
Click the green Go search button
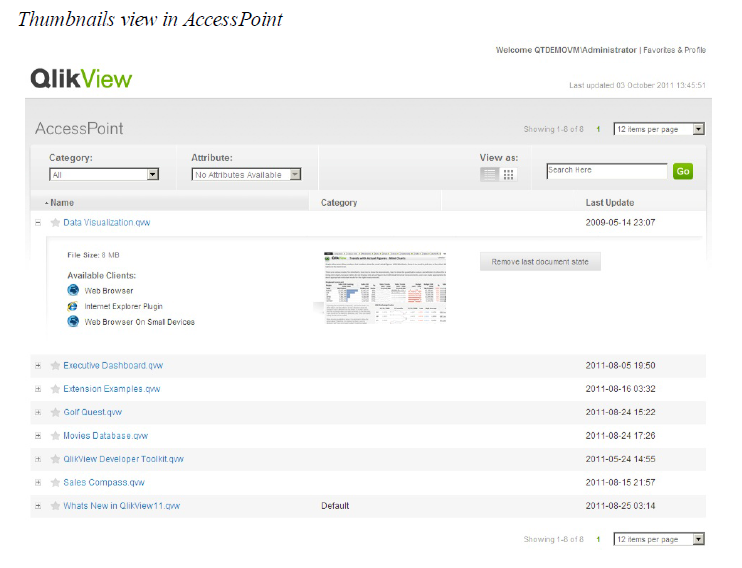[683, 171]
